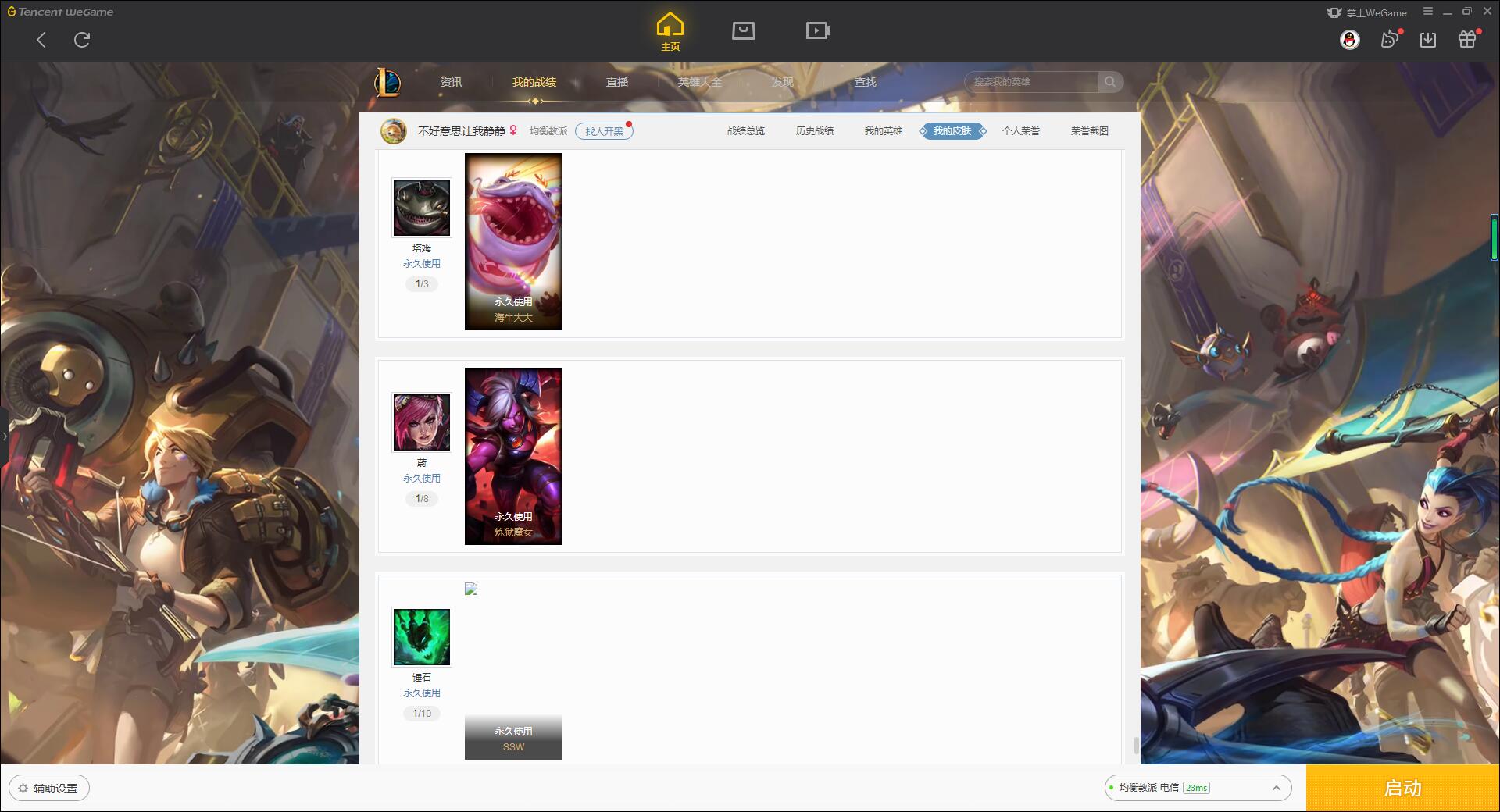Click the summoner profile avatar
Screen dimensions: 1500x812
(x=394, y=131)
